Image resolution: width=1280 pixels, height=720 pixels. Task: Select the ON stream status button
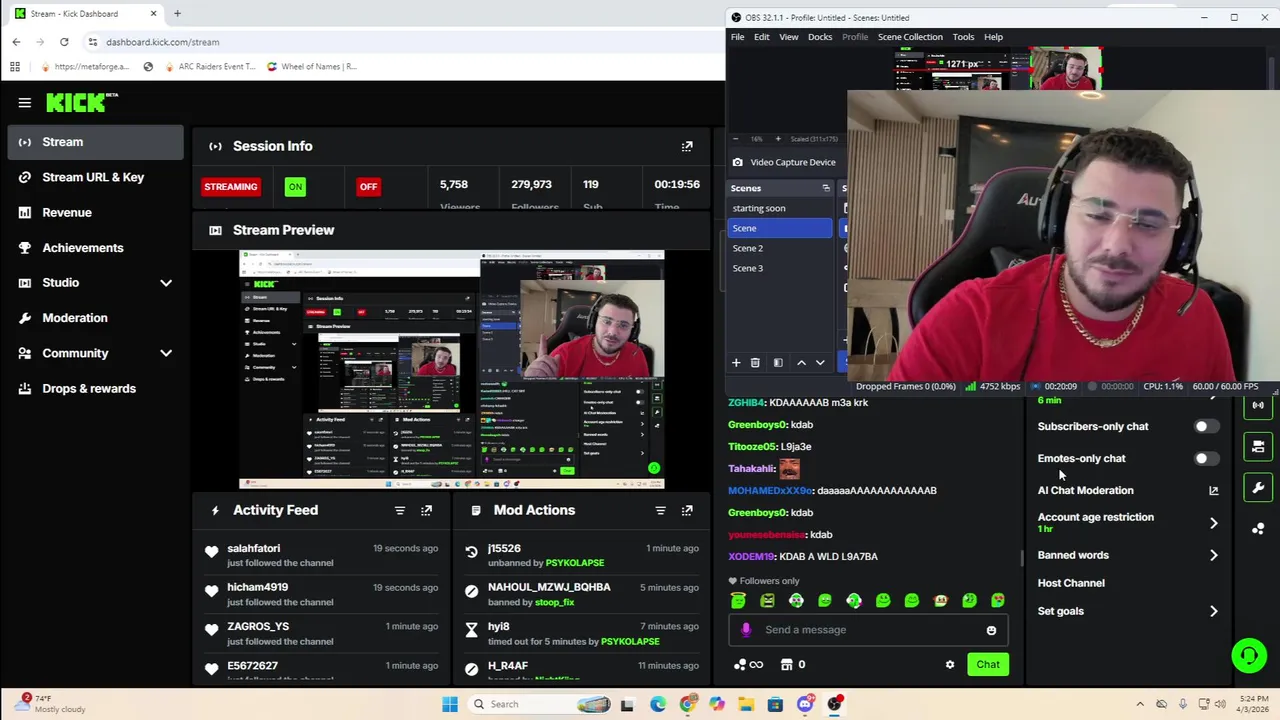click(x=295, y=187)
